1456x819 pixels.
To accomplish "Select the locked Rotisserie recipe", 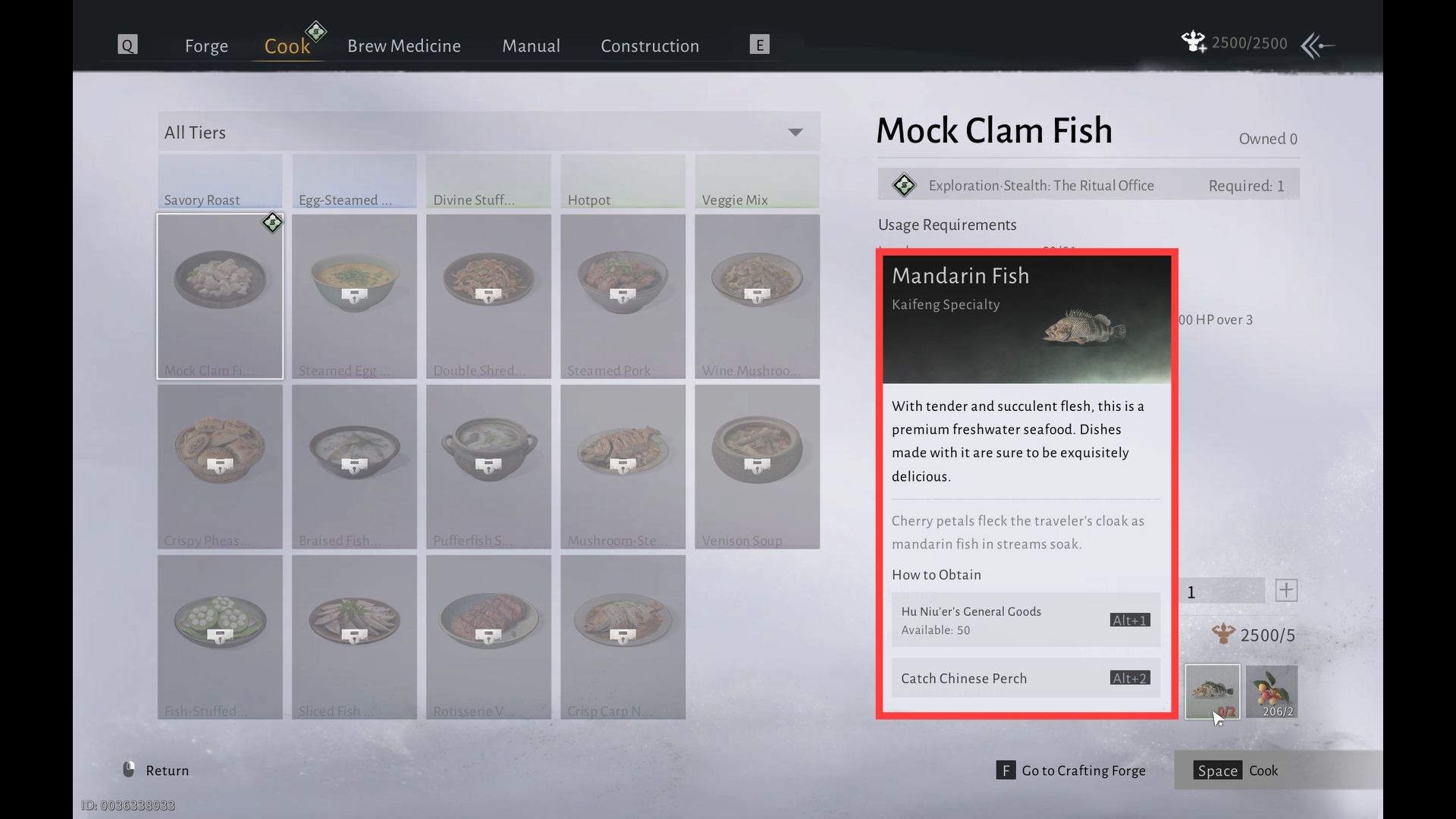I will 488,637.
